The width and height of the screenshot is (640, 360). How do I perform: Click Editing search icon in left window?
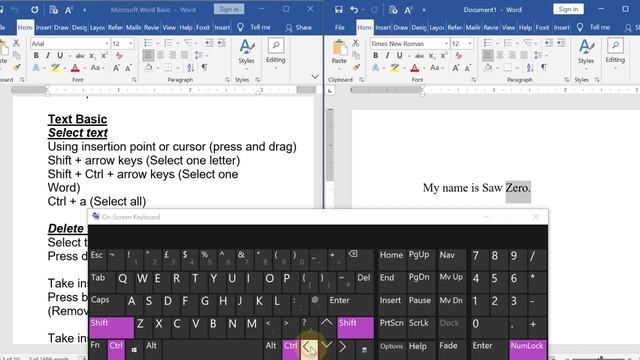coord(276,46)
